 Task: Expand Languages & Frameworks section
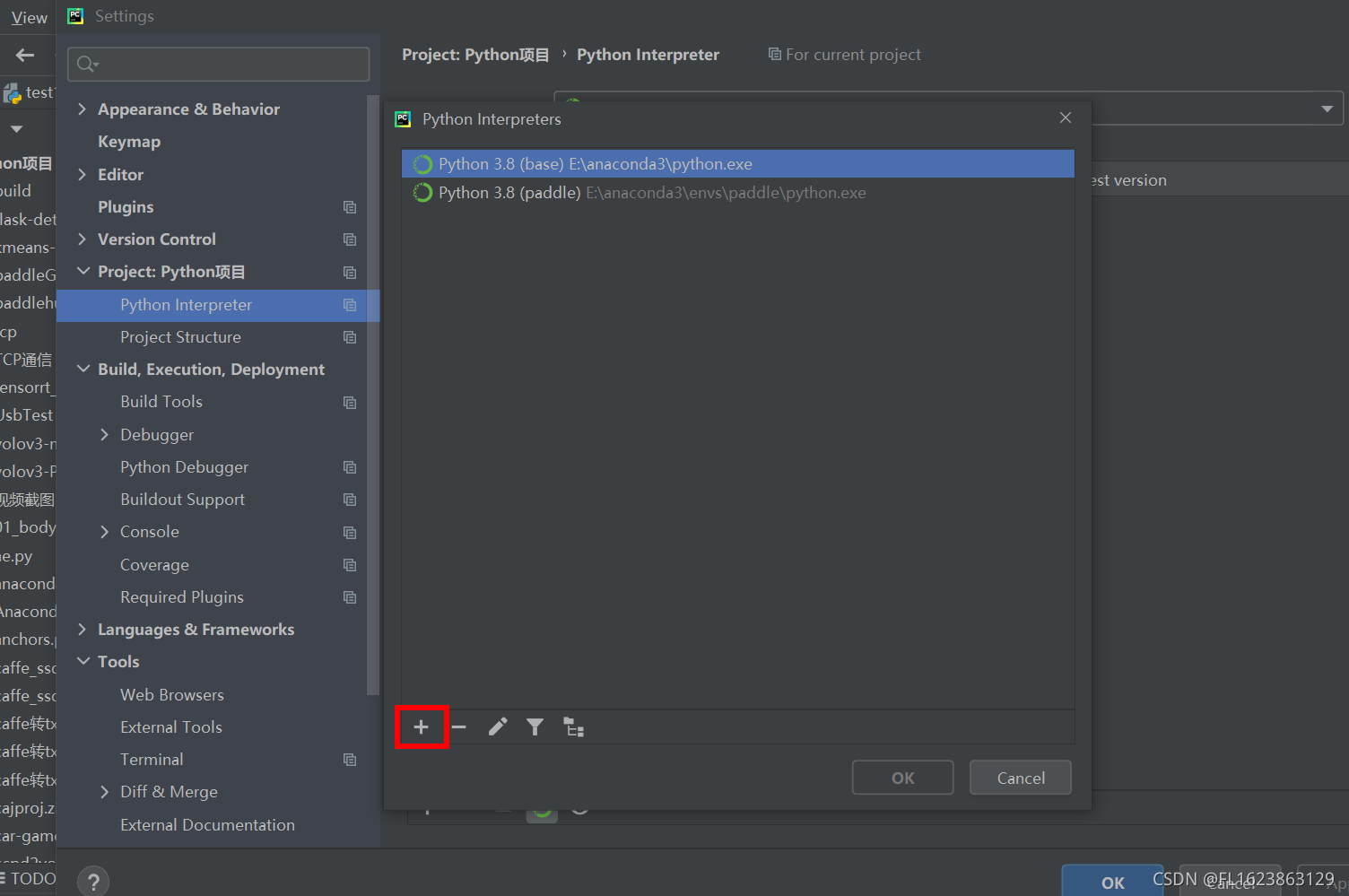click(82, 630)
